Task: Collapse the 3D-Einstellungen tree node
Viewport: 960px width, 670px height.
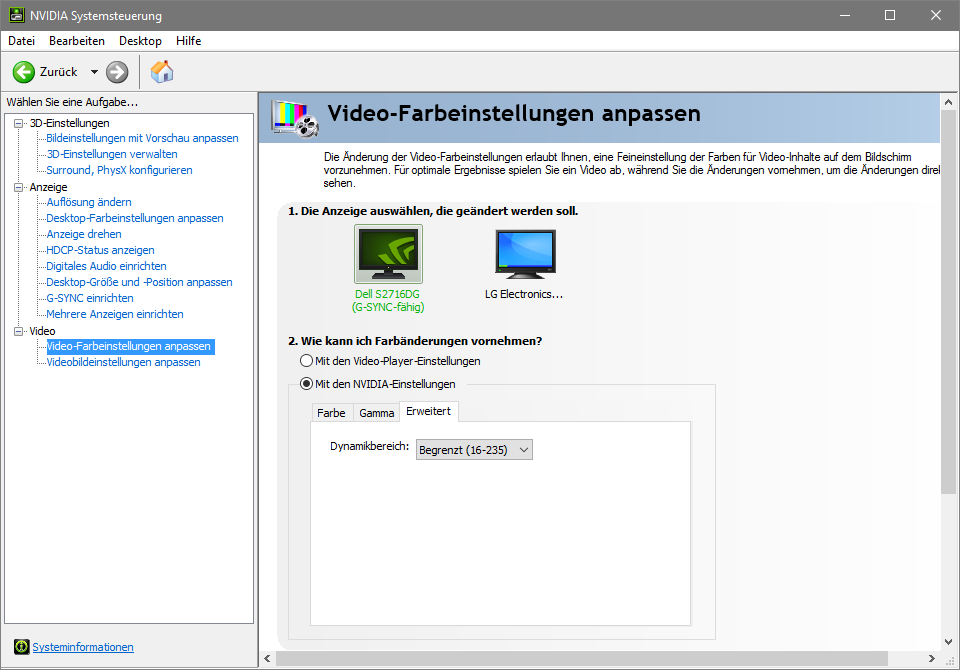Action: [18, 123]
